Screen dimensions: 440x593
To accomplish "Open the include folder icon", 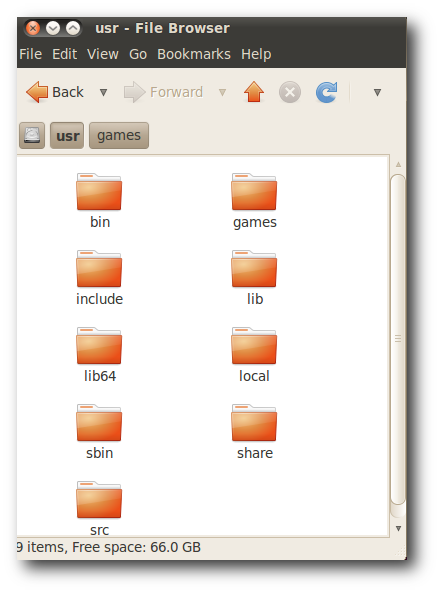I will click(99, 269).
